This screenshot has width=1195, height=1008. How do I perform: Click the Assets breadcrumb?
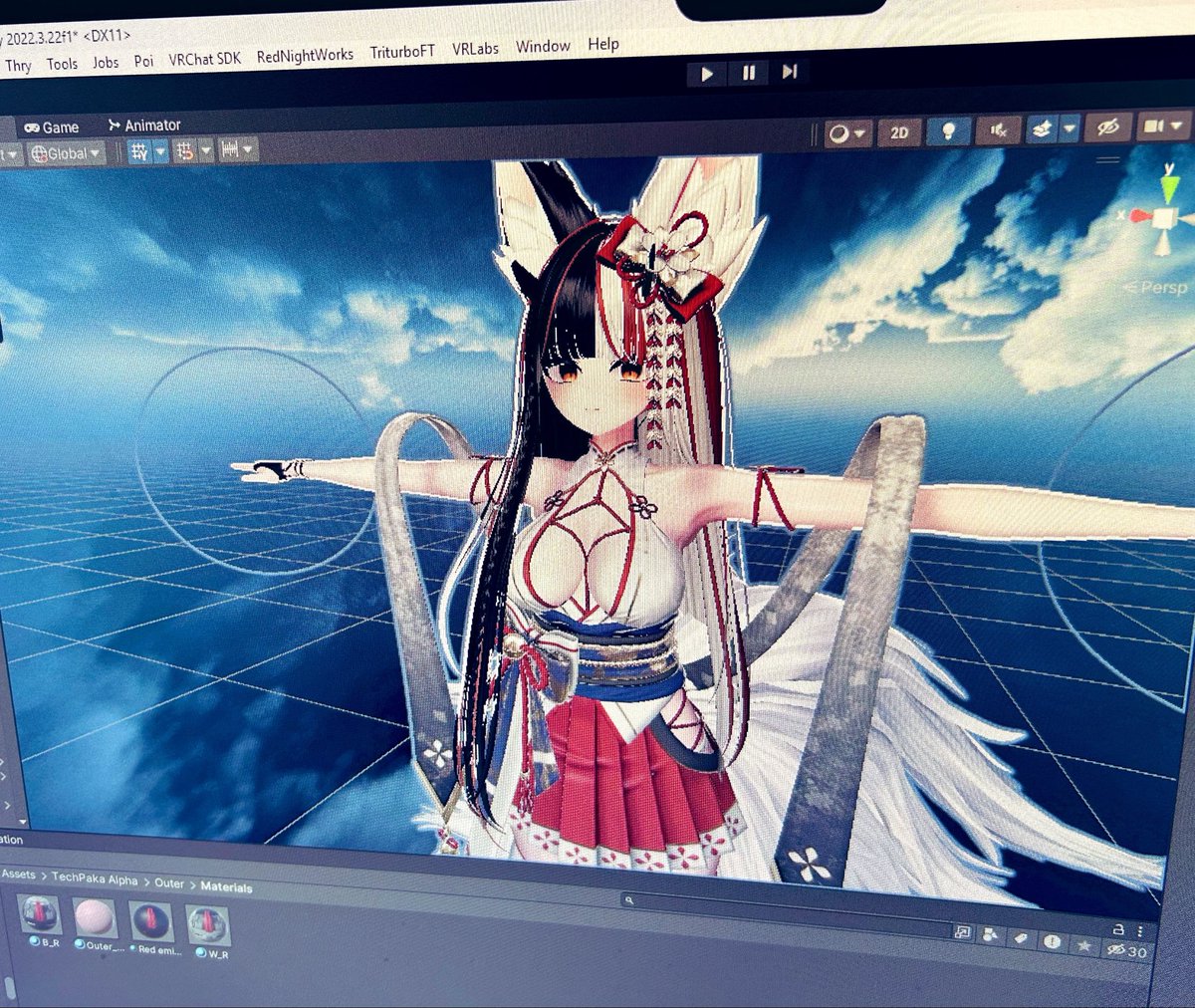[x=18, y=874]
